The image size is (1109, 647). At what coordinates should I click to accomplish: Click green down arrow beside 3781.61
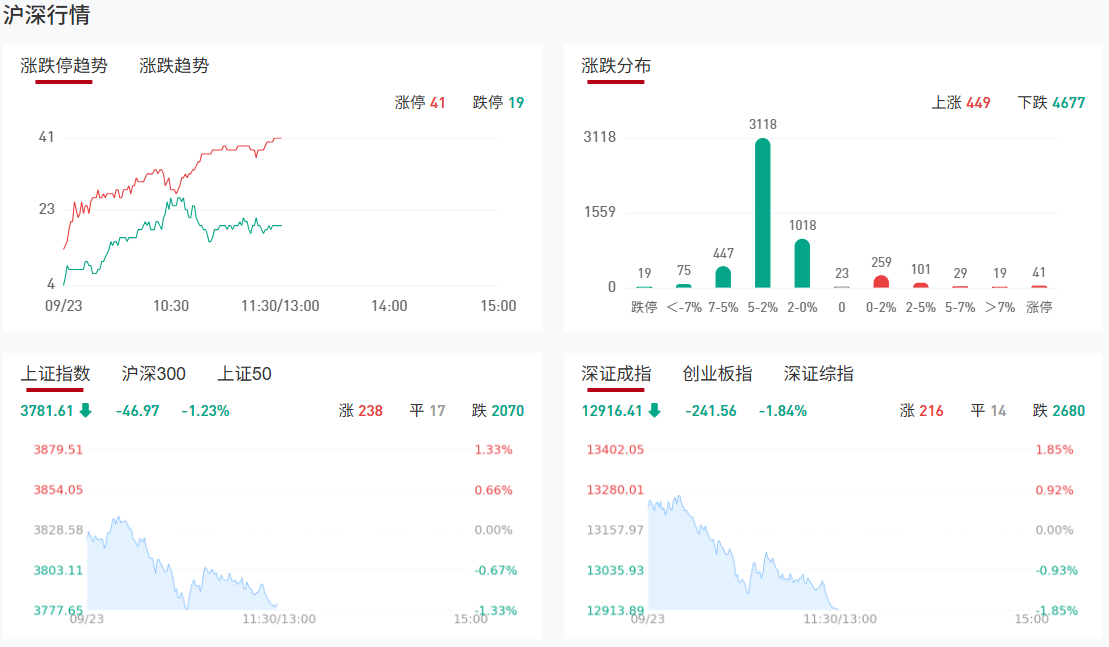click(86, 410)
